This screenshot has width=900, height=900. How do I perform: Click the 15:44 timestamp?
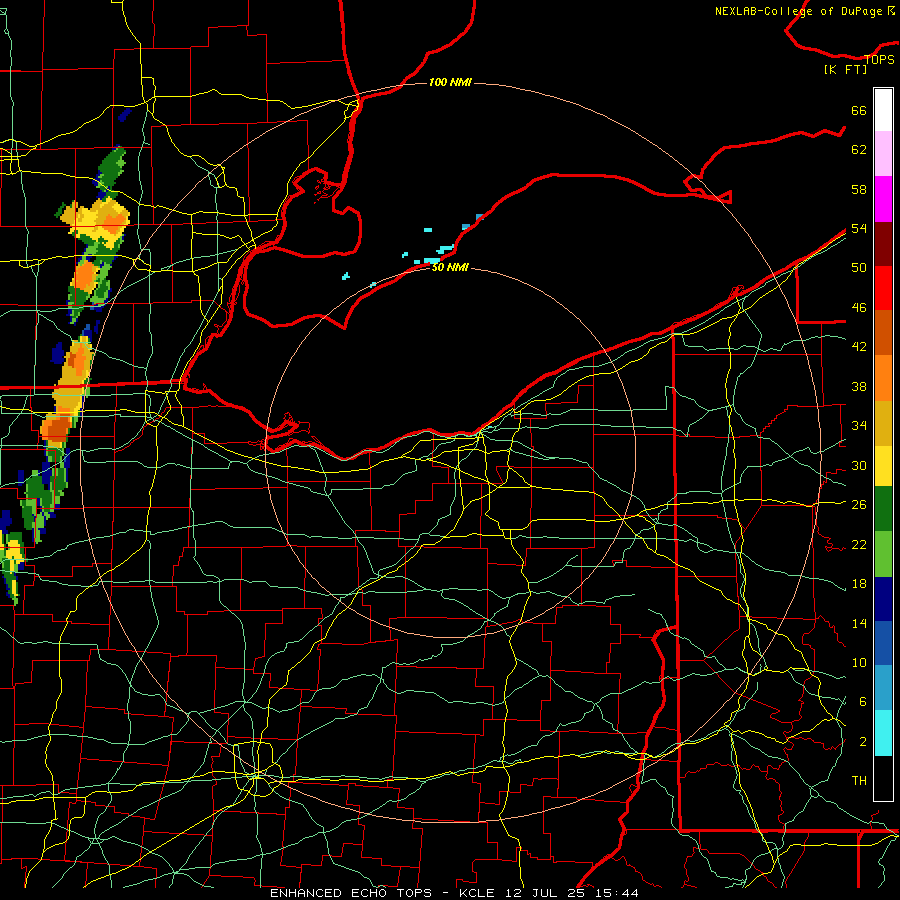tap(617, 893)
